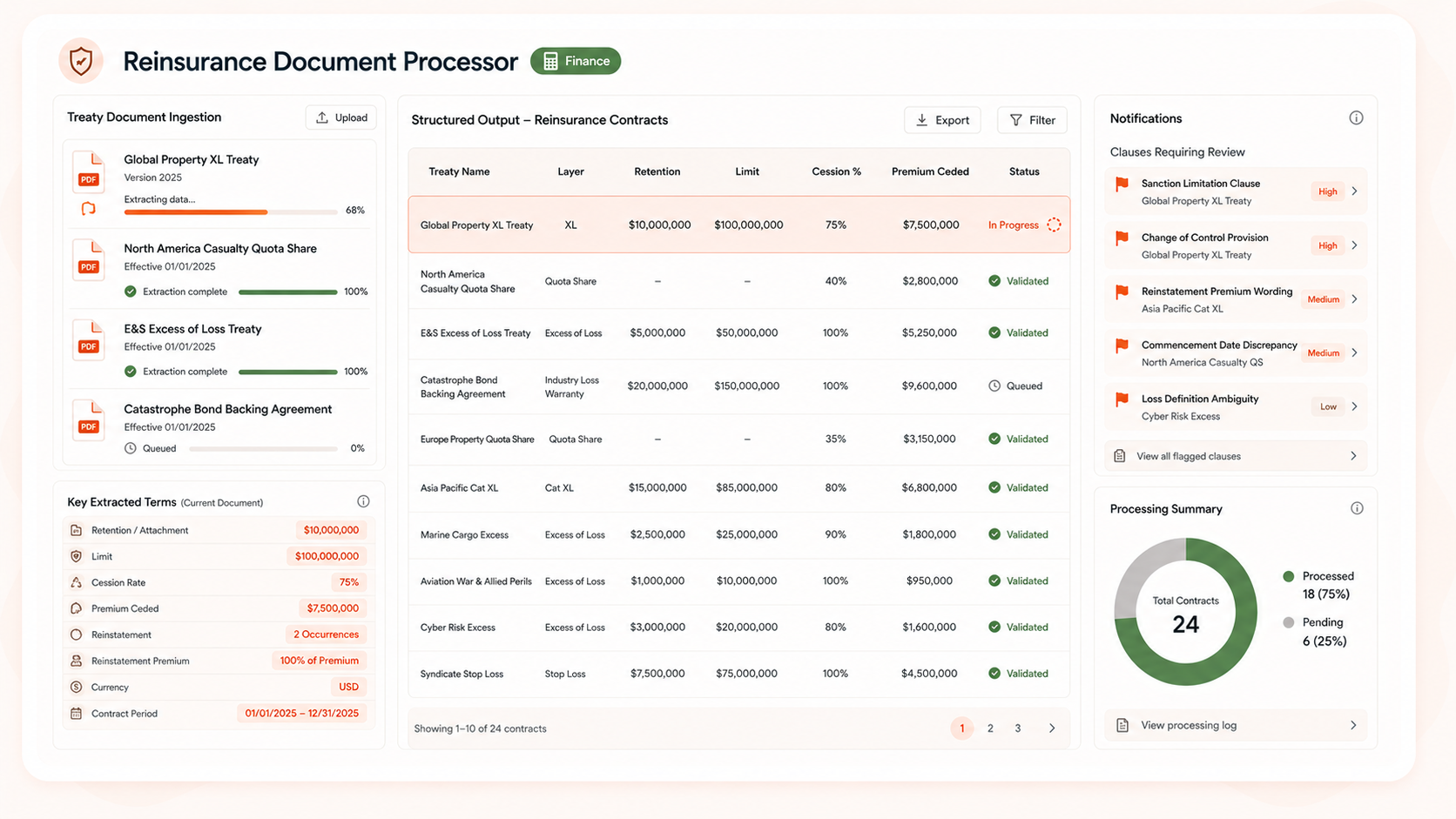1456x819 pixels.
Task: Click the Catastrophe Bond queued progress bar
Action: pyautogui.click(x=263, y=448)
